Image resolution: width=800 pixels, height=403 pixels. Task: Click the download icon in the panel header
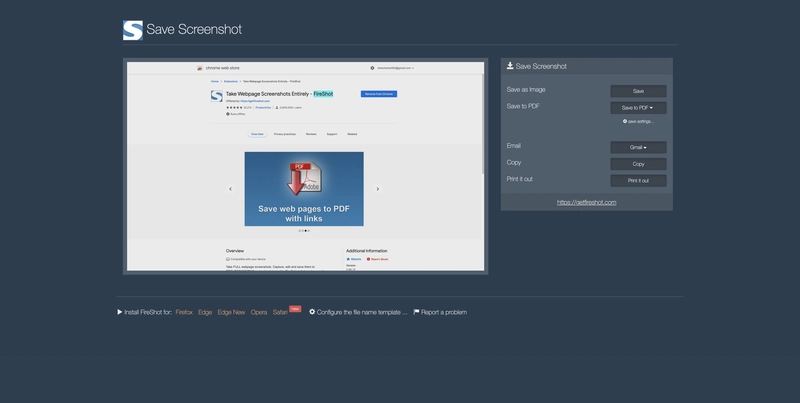pos(510,66)
